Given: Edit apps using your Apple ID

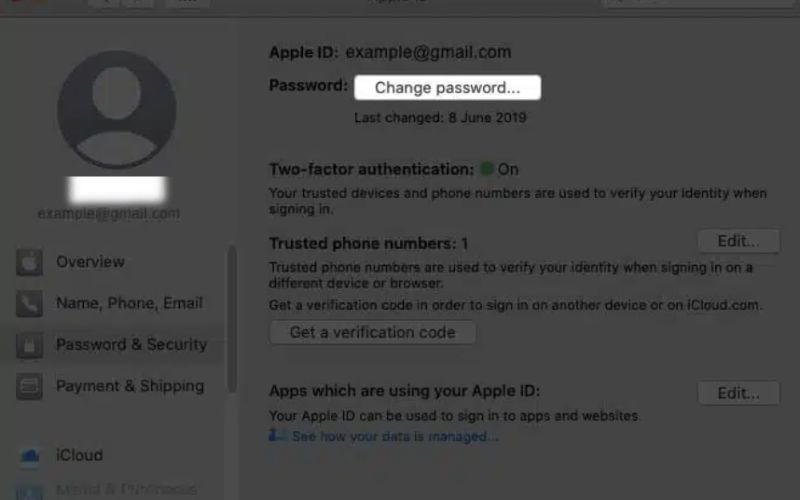Looking at the screenshot, I should (738, 393).
